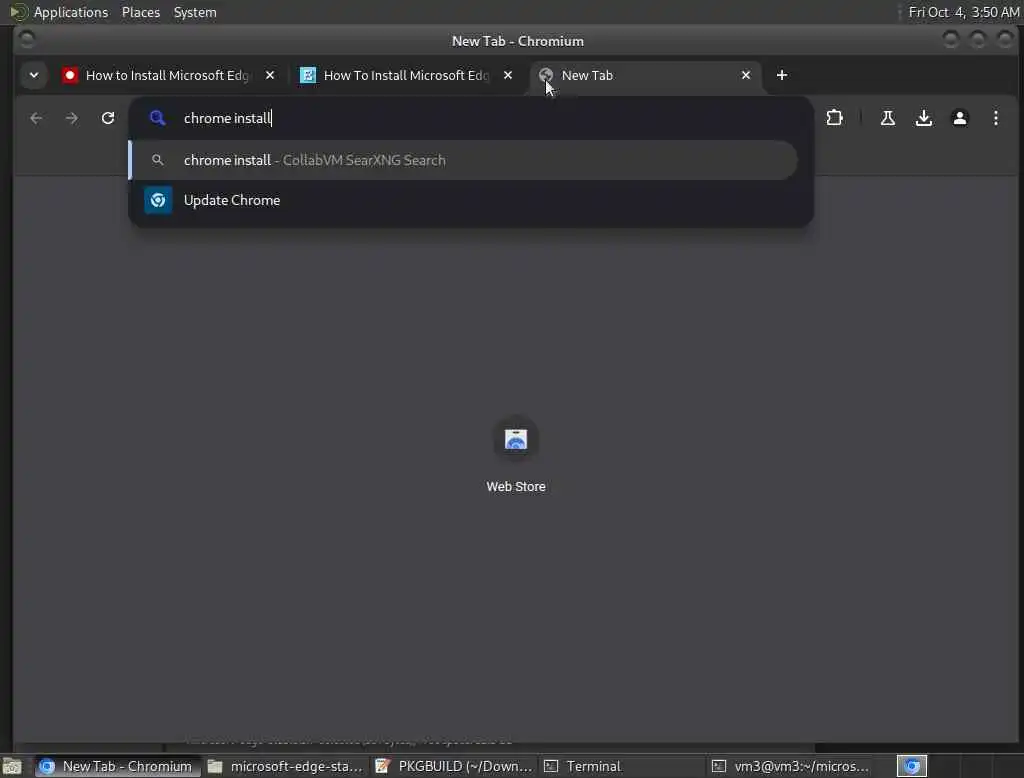Expand the tab search dropdown
Viewport: 1024px width, 778px height.
(x=34, y=75)
